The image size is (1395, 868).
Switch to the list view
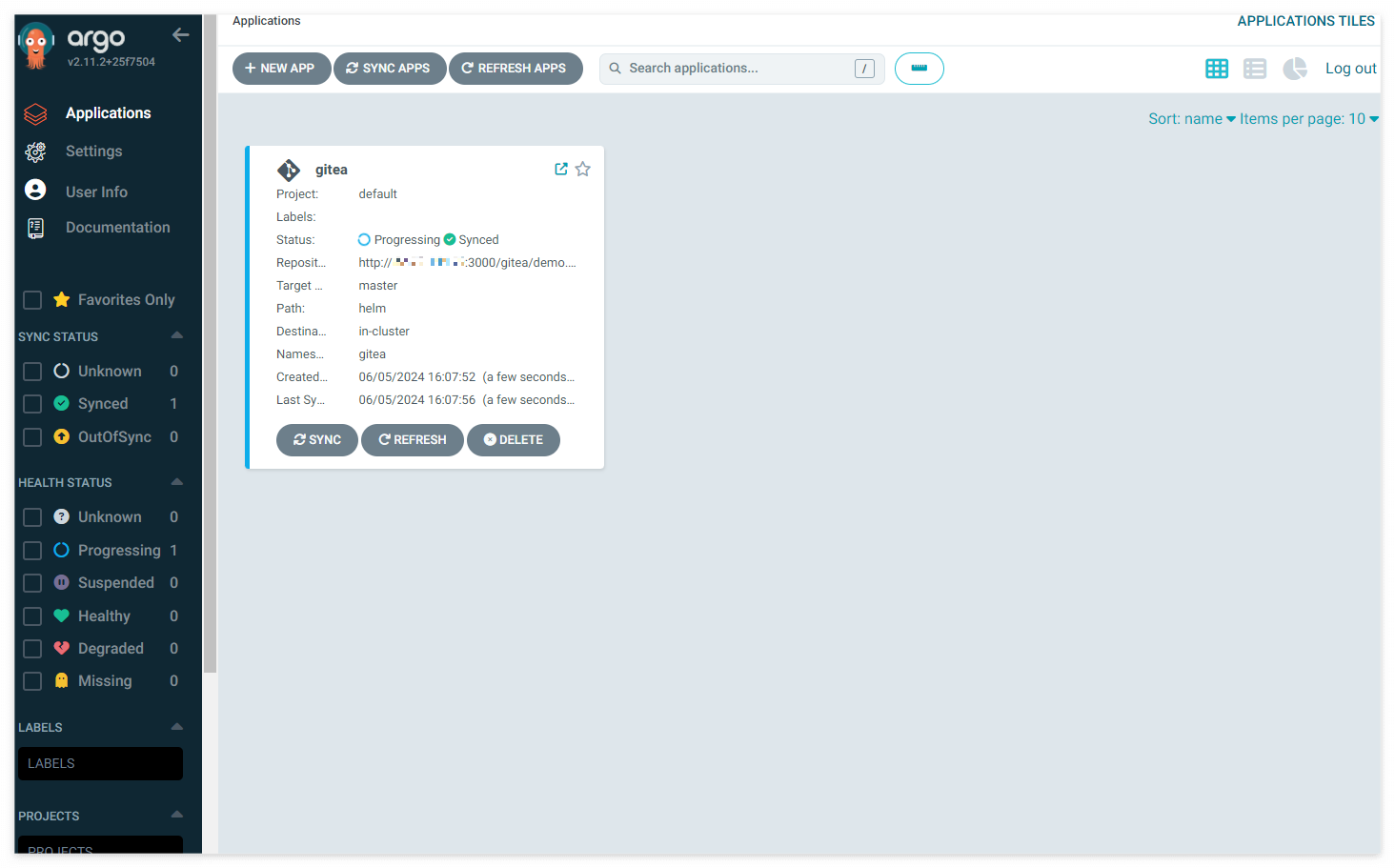coord(1255,69)
